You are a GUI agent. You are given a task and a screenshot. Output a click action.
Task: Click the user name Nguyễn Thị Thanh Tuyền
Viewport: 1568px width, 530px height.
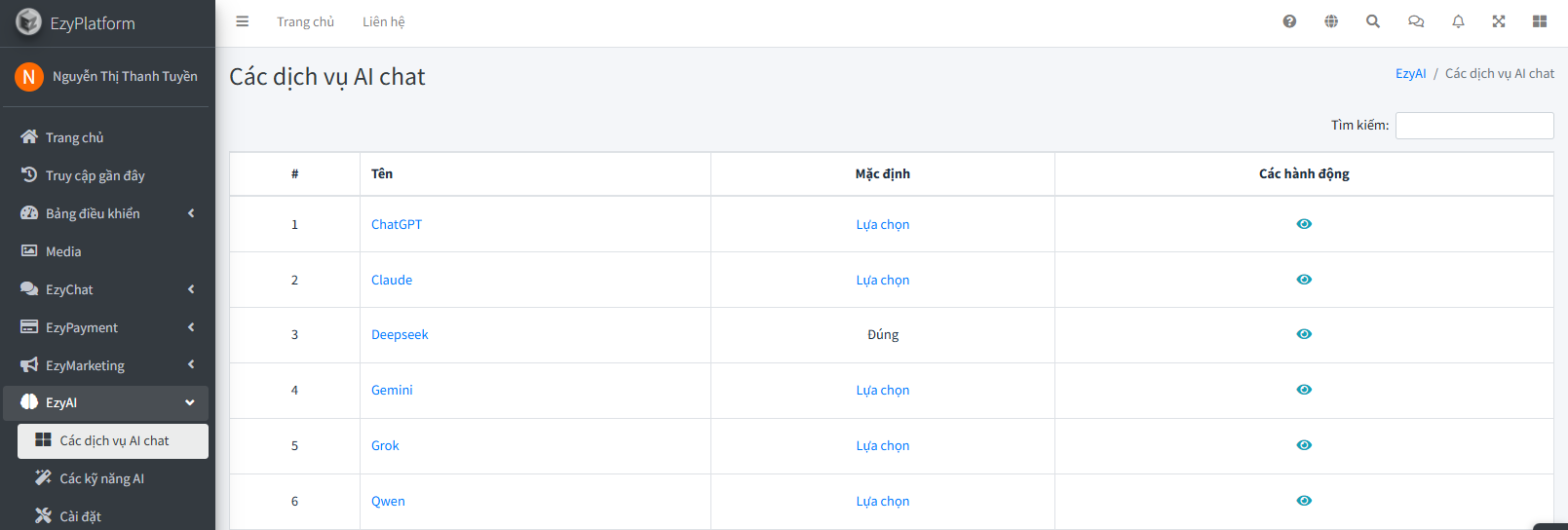(x=125, y=76)
